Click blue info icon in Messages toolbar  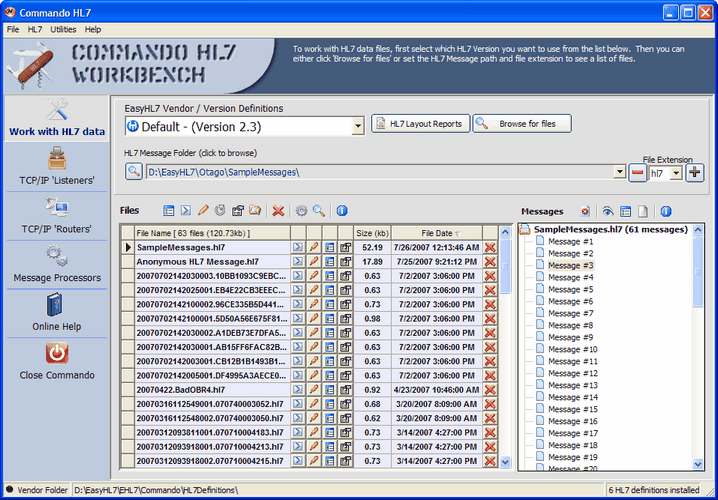(x=666, y=211)
